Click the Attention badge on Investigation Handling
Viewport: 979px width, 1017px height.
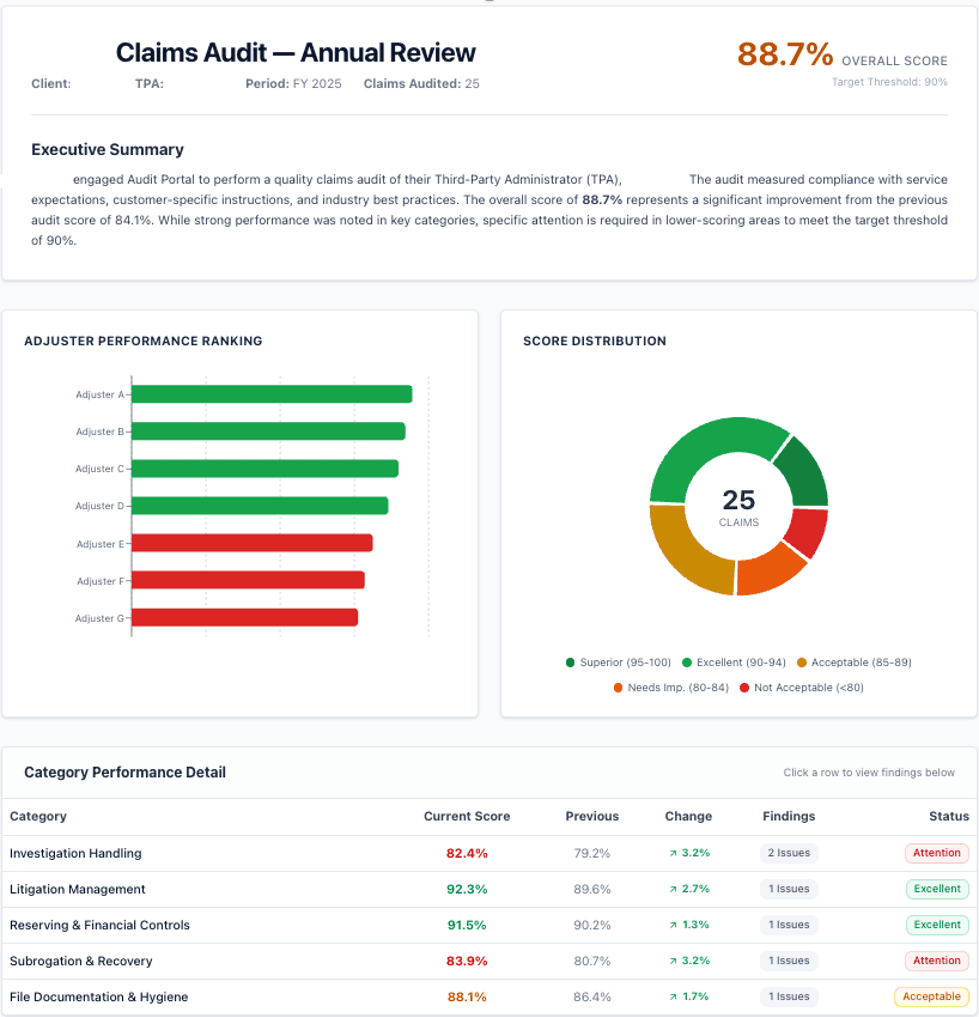936,853
